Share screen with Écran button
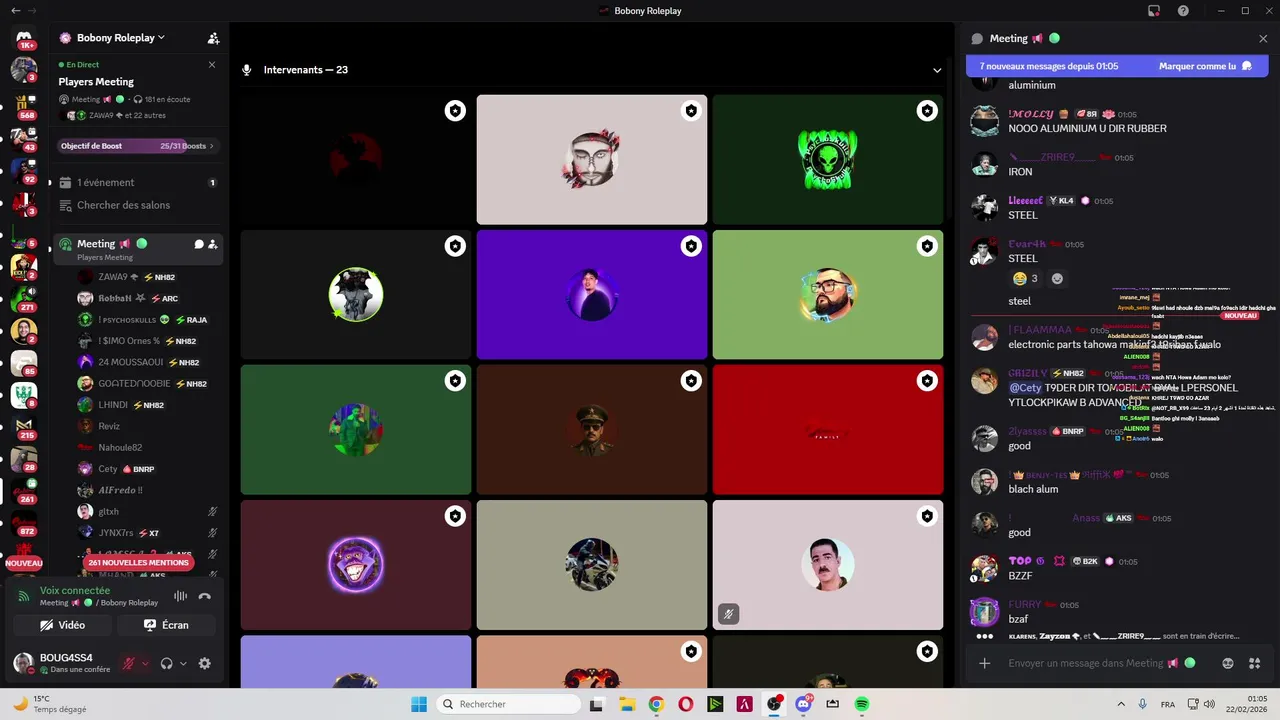 click(166, 625)
